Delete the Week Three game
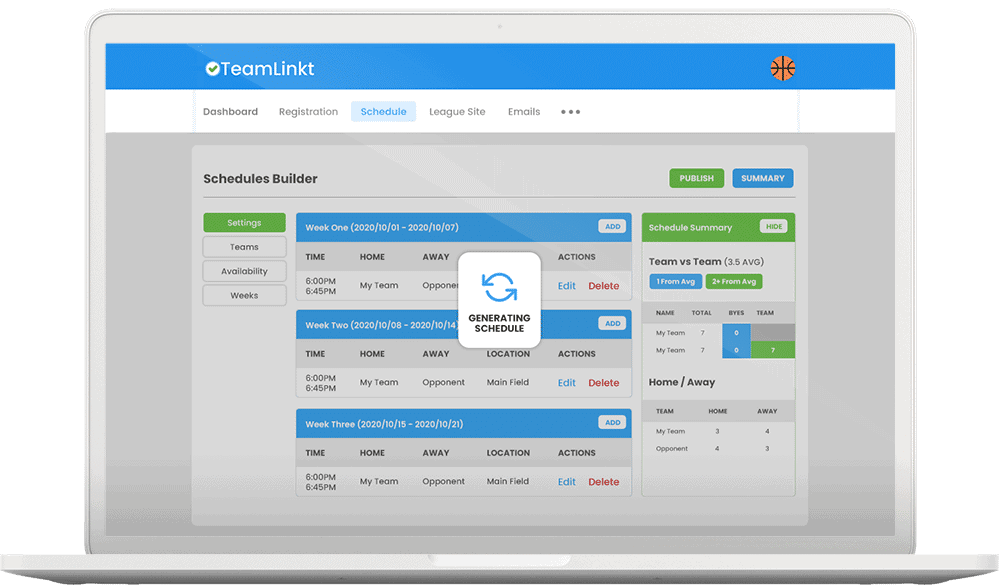1000x586 pixels. pyautogui.click(x=603, y=481)
